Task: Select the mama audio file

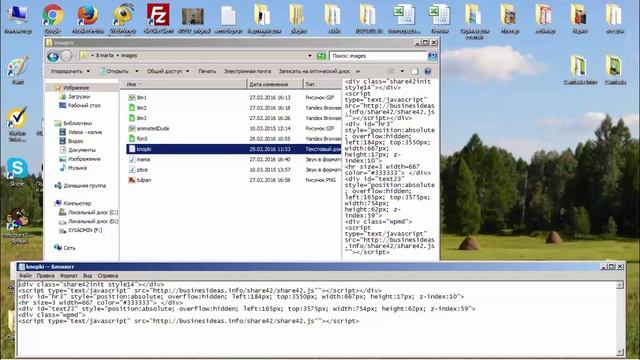Action: (139, 159)
